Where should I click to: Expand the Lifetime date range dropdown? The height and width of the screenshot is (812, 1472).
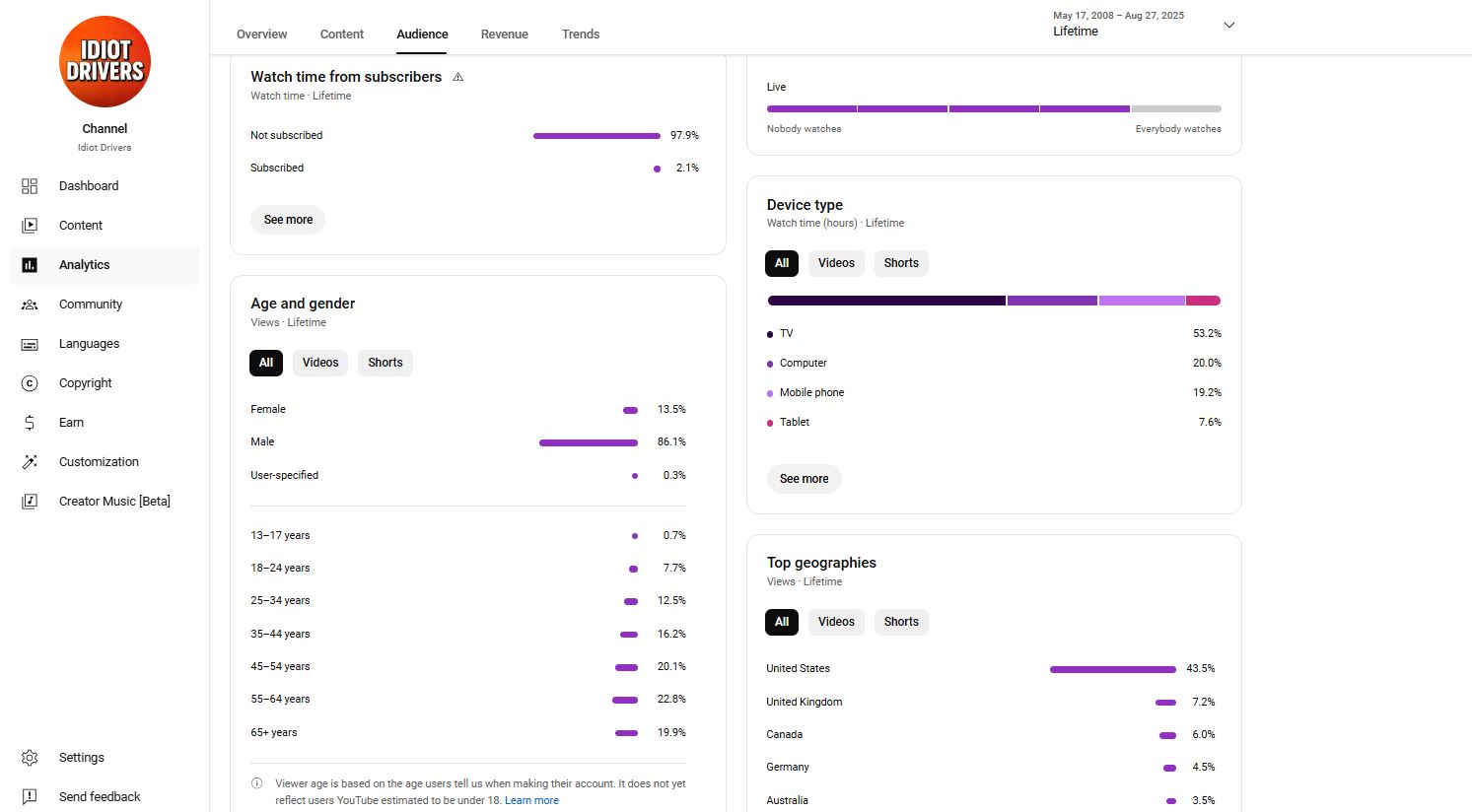[x=1228, y=25]
